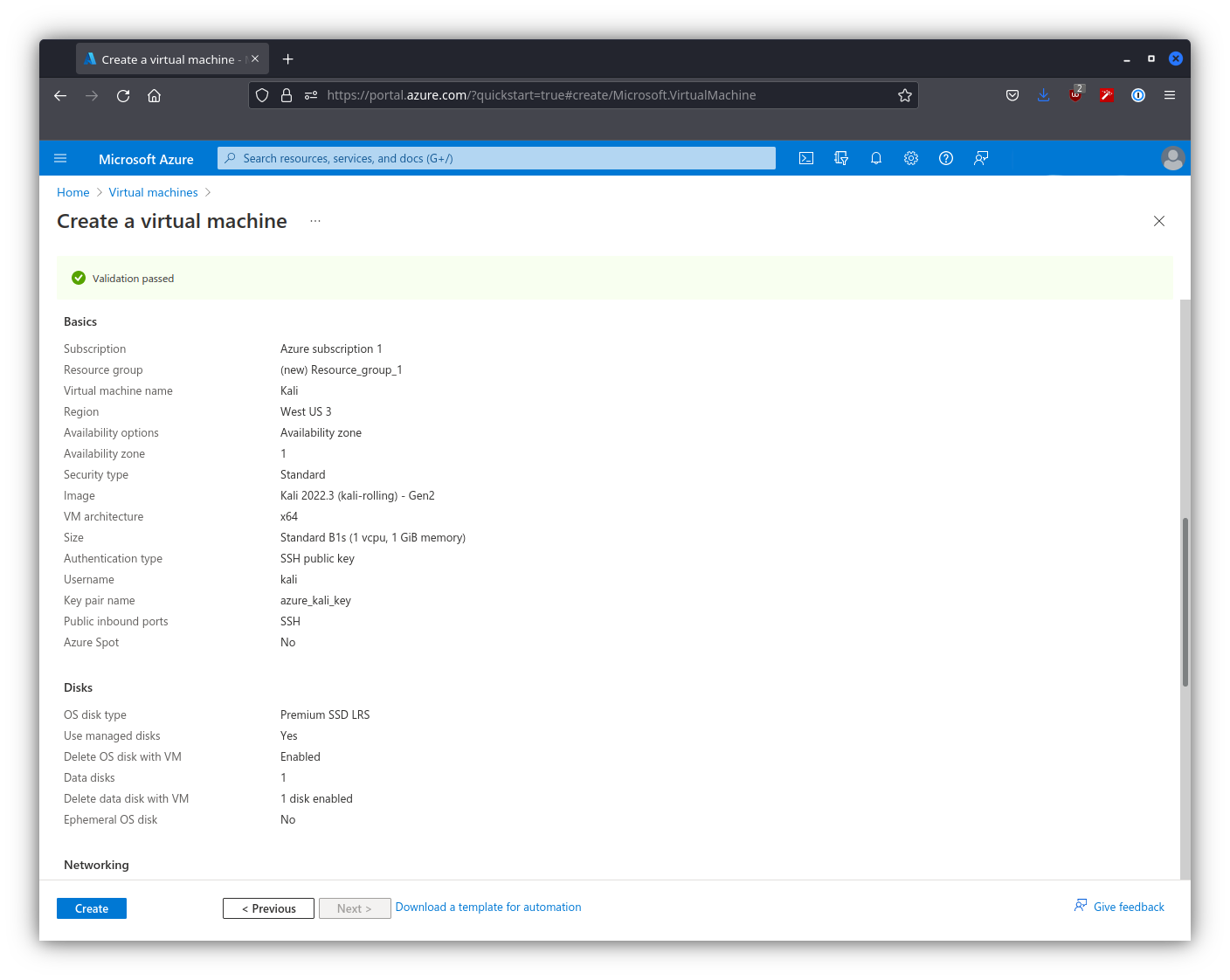Click the account avatar icon
Screen dimensions: 1230x980
click(1172, 158)
